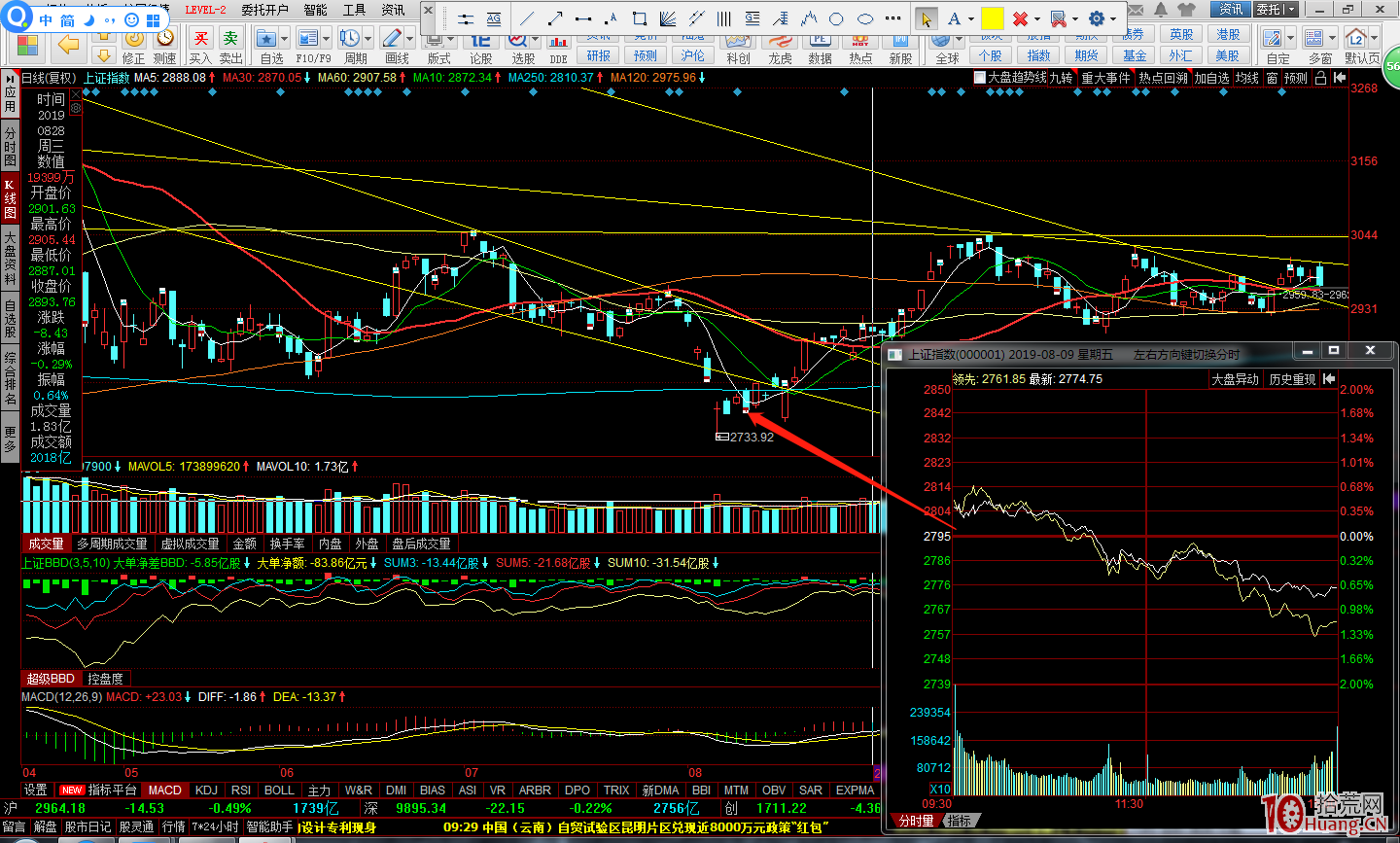Image resolution: width=1400 pixels, height=843 pixels.
Task: Expand the 周期 period dropdown arrow
Action: point(367,39)
